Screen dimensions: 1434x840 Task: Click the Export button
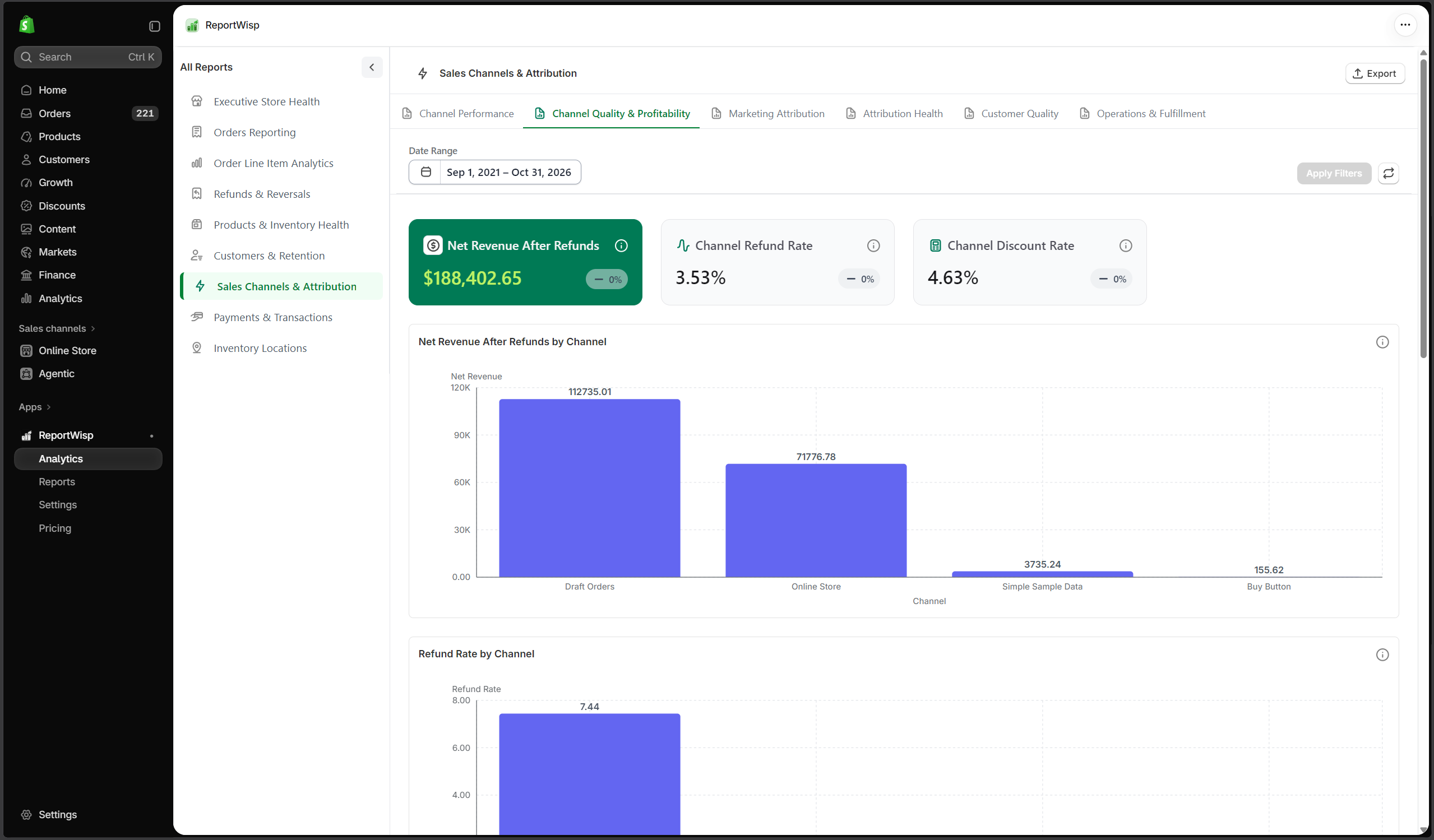[x=1374, y=73]
